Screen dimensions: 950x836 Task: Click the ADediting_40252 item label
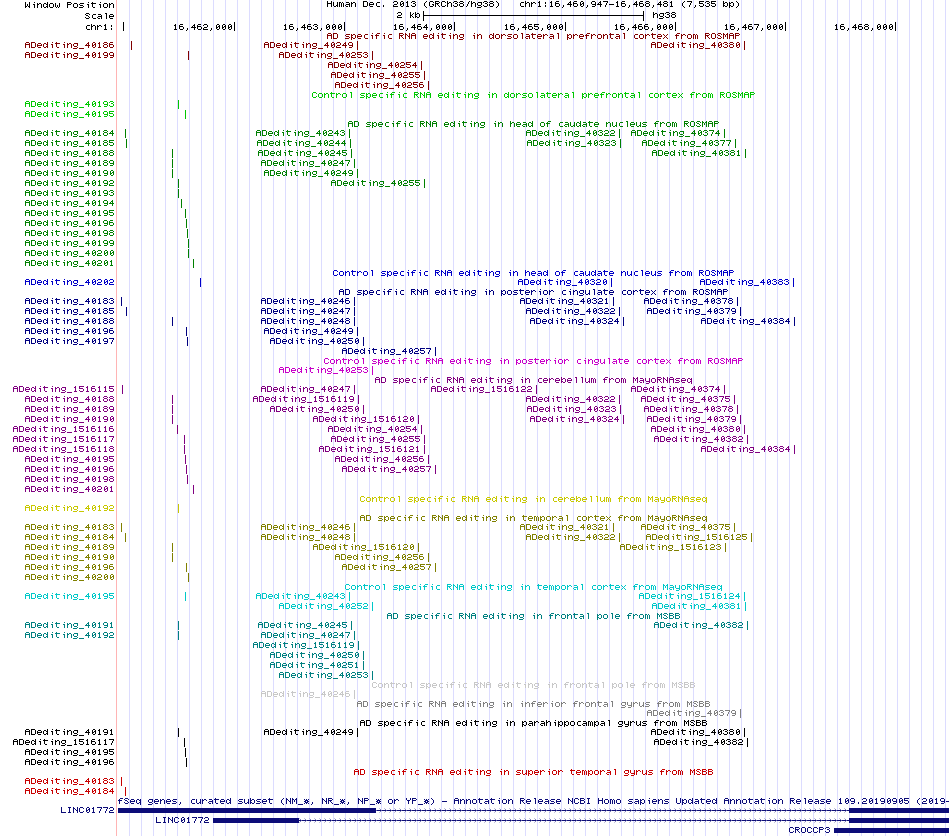[x=323, y=606]
